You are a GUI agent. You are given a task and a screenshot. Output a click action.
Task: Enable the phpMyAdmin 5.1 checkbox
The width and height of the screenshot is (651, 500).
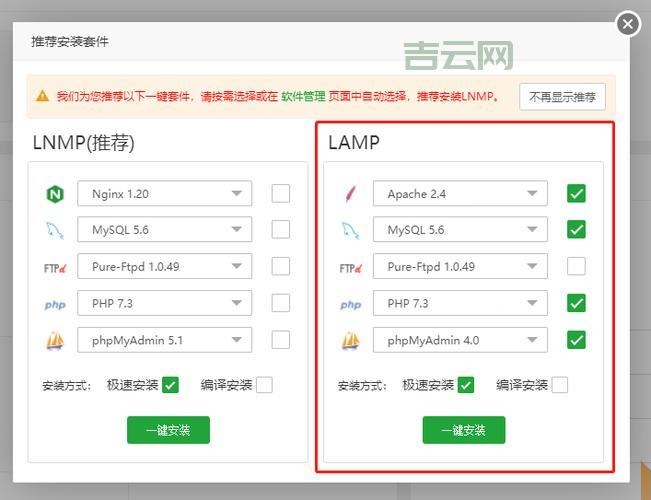281,340
